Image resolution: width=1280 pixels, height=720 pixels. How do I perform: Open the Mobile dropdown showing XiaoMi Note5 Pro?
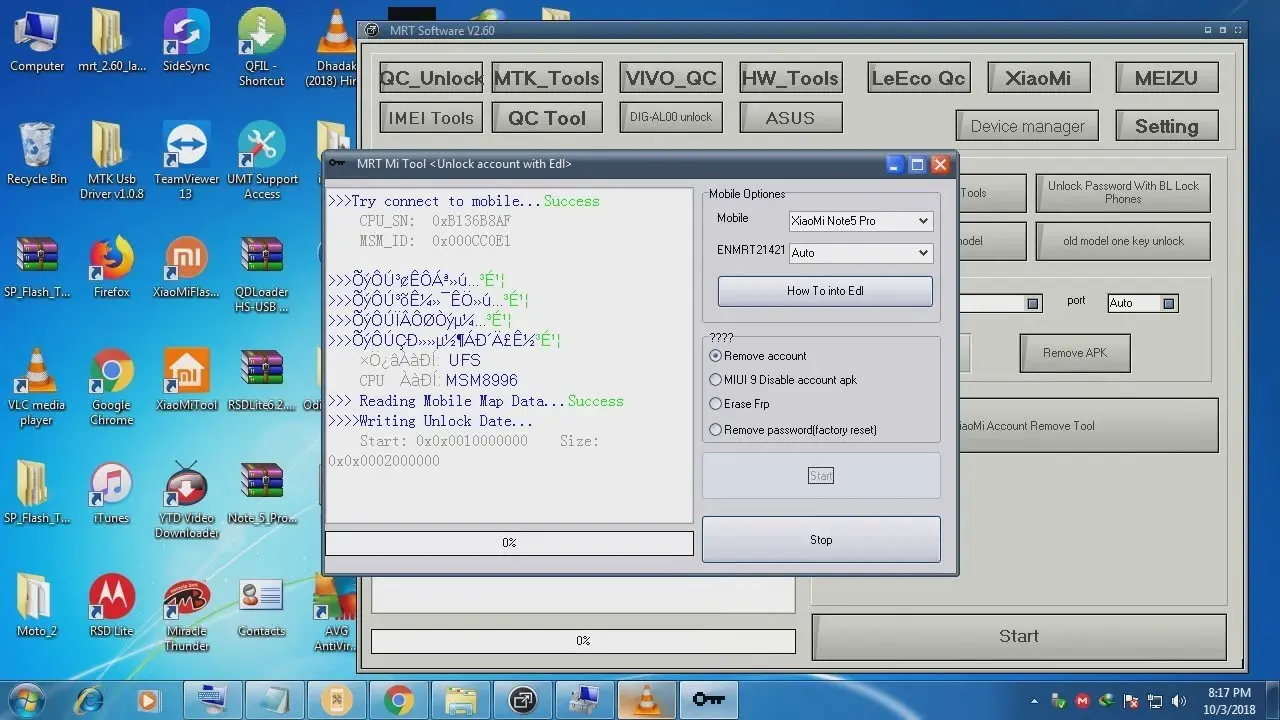click(x=861, y=221)
